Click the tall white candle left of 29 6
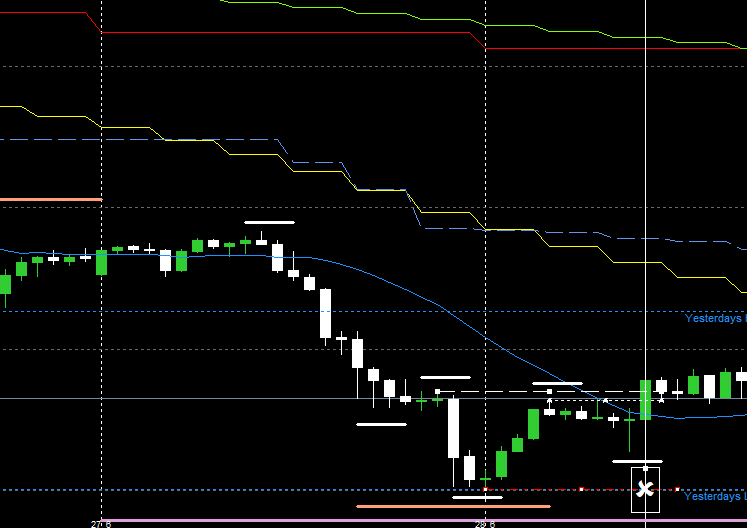747x528 pixels. point(453,428)
